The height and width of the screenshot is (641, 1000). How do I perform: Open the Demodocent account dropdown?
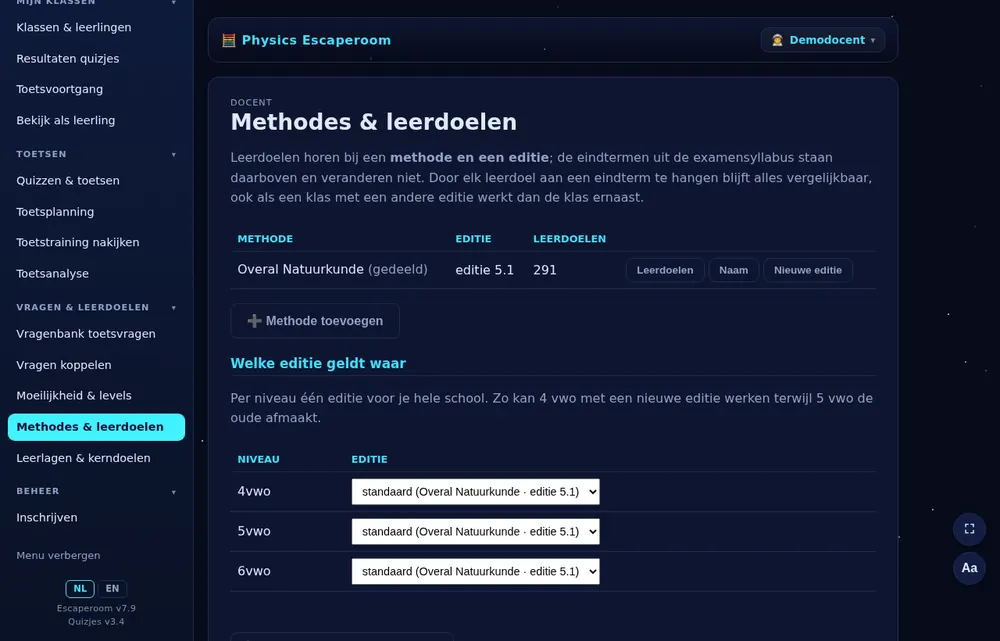coord(823,40)
